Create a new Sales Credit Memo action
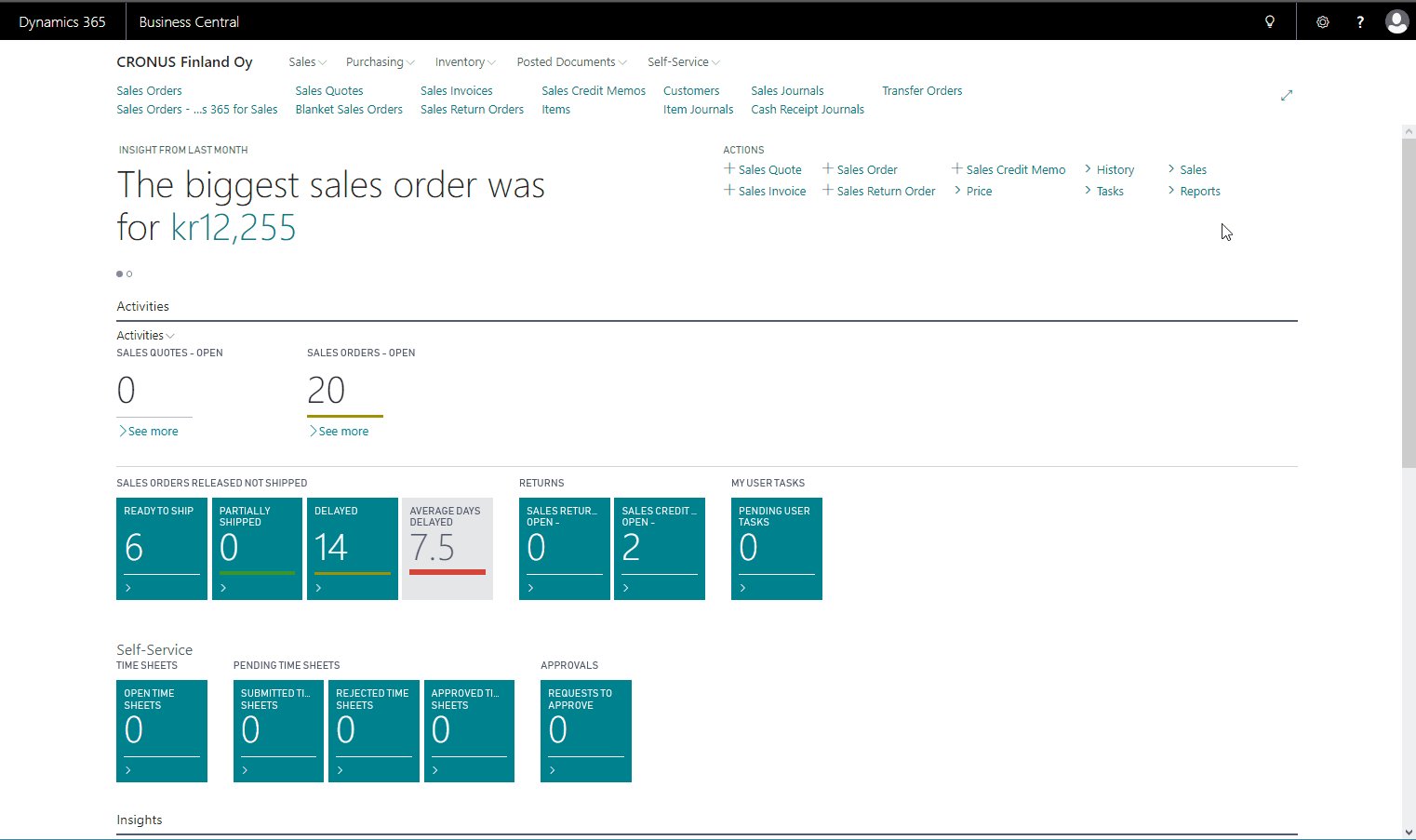 [x=1015, y=169]
